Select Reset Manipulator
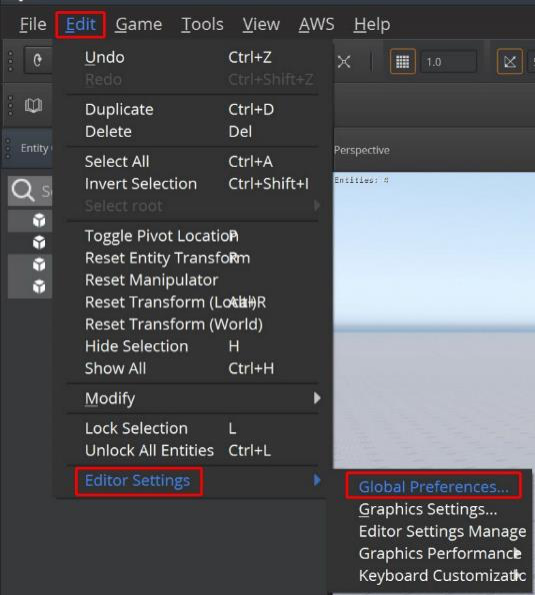The image size is (535, 595). click(x=194, y=280)
